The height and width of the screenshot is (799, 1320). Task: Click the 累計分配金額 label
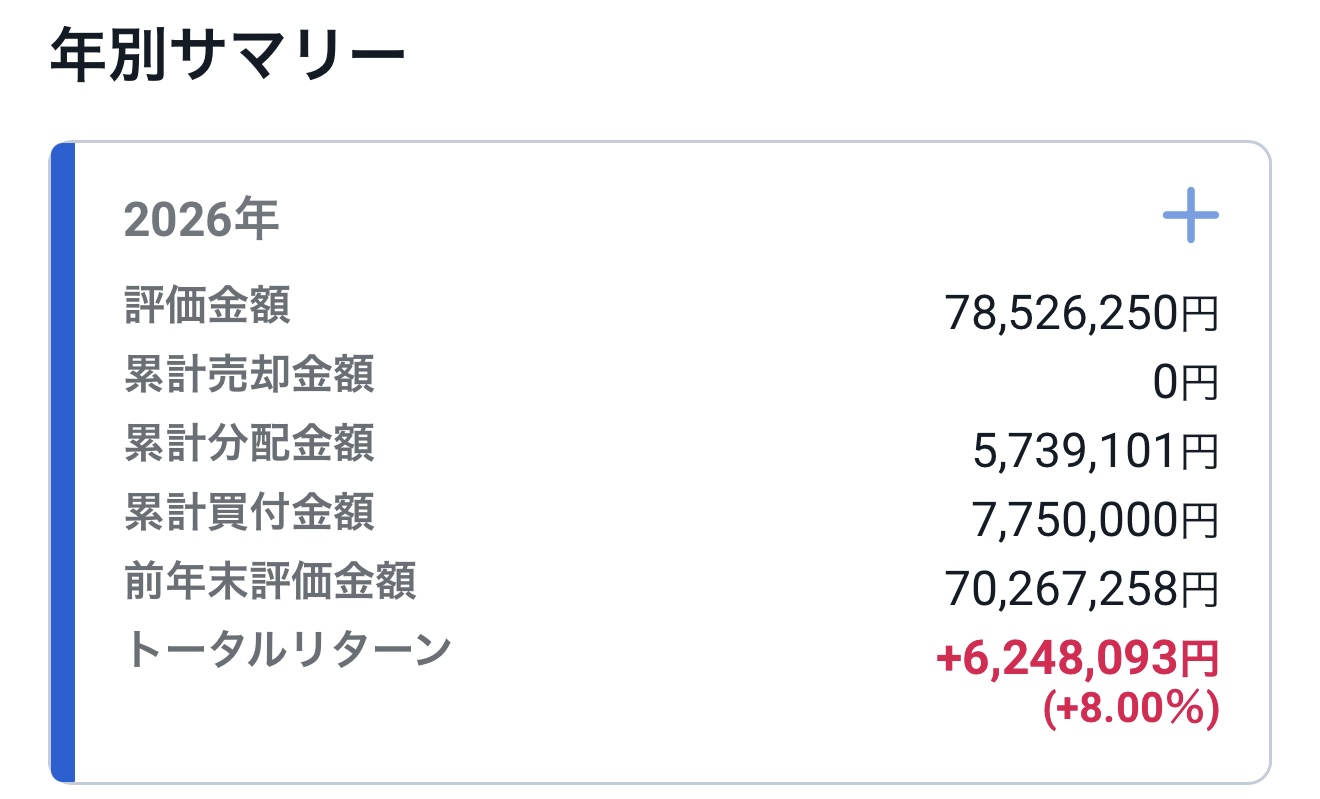[x=249, y=442]
